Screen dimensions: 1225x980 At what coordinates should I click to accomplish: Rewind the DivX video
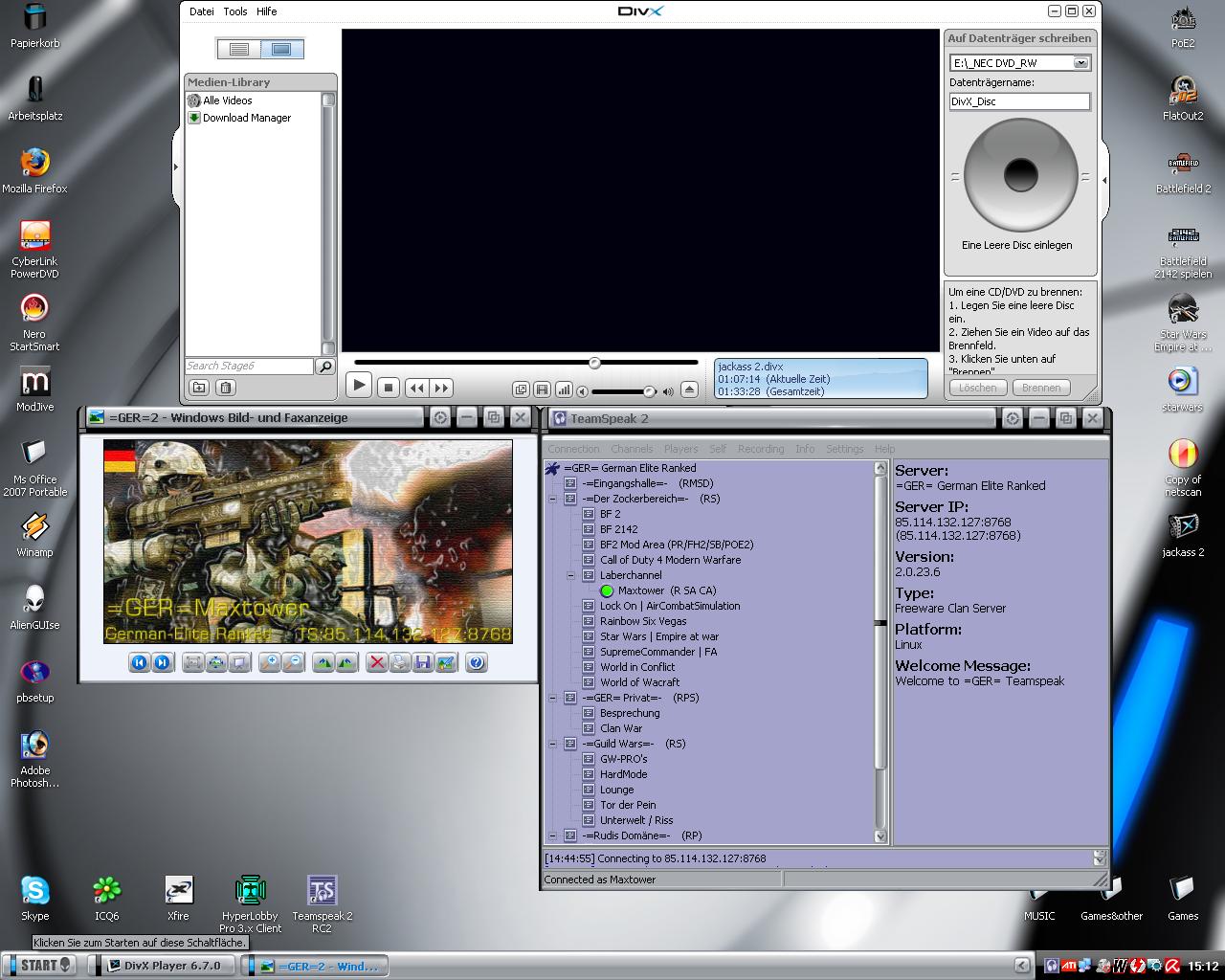click(x=416, y=388)
